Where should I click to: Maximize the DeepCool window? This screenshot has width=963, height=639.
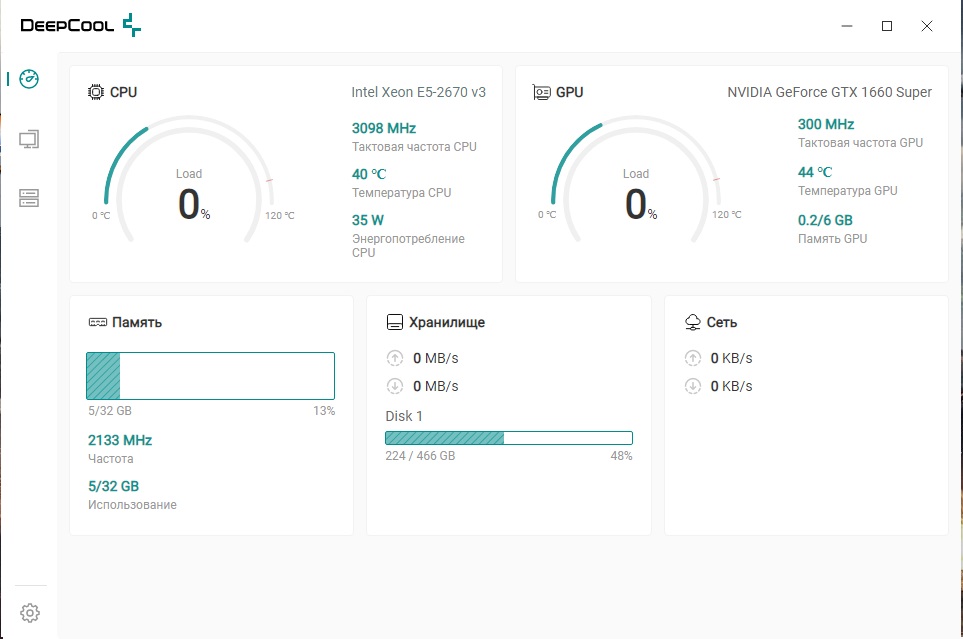click(887, 26)
